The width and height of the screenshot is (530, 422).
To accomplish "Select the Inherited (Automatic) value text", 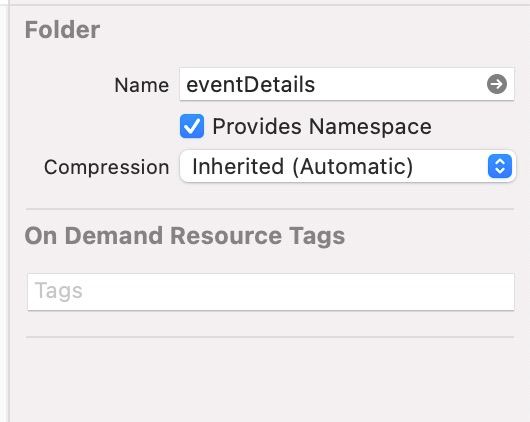I will [303, 166].
